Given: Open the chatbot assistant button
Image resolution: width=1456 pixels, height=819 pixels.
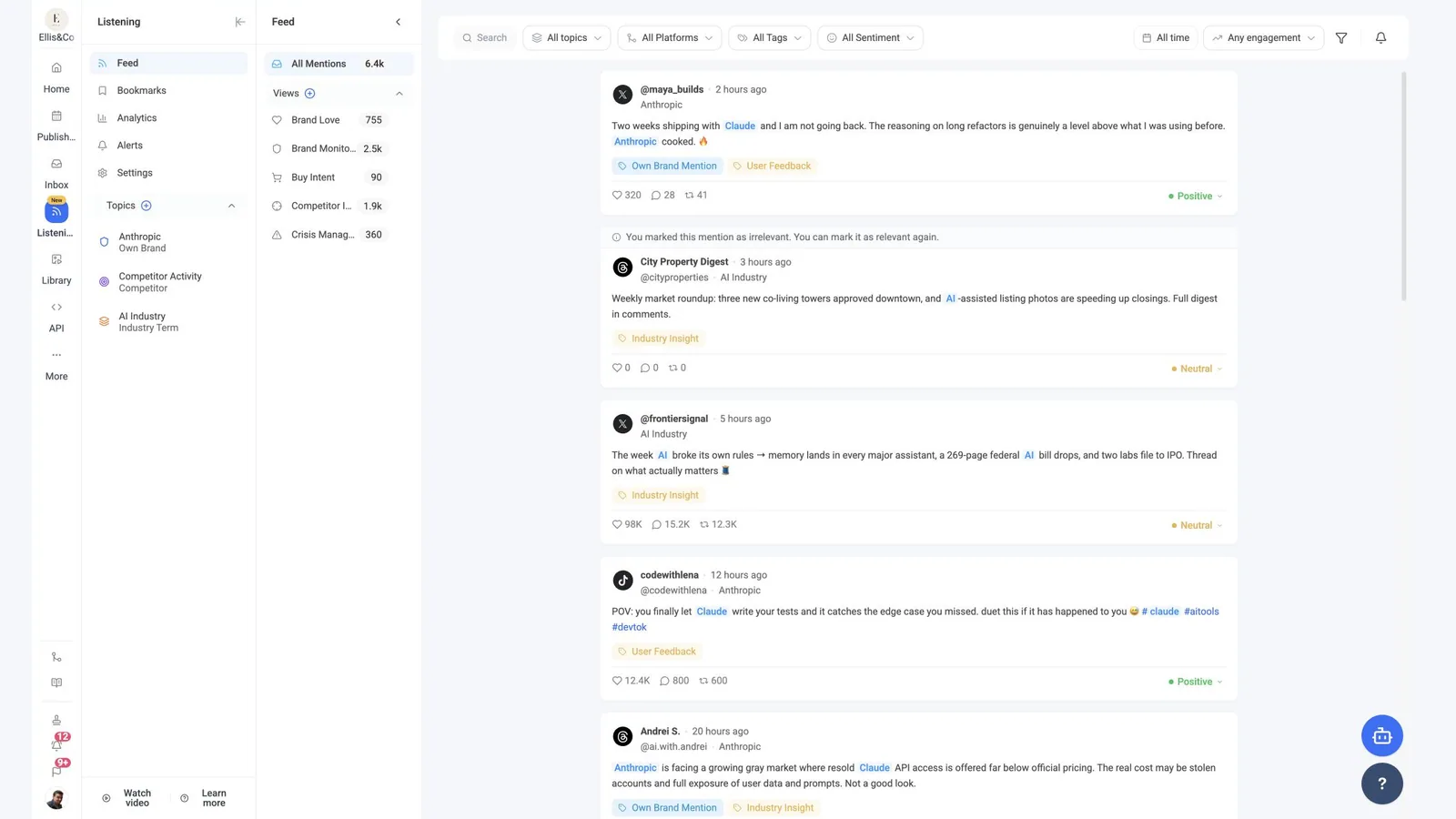Looking at the screenshot, I should 1381,736.
